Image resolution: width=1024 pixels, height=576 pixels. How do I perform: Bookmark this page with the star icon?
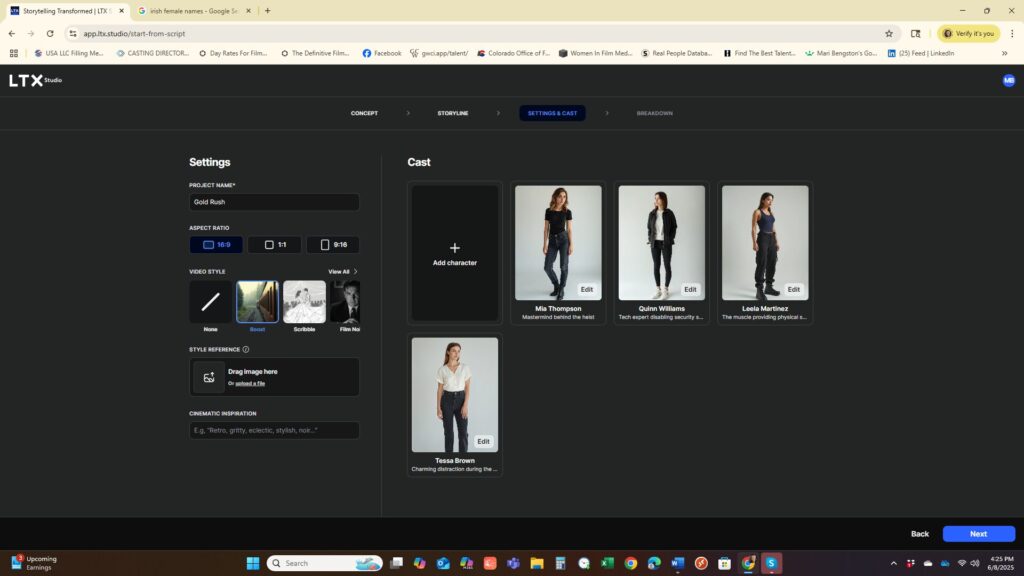(x=888, y=33)
